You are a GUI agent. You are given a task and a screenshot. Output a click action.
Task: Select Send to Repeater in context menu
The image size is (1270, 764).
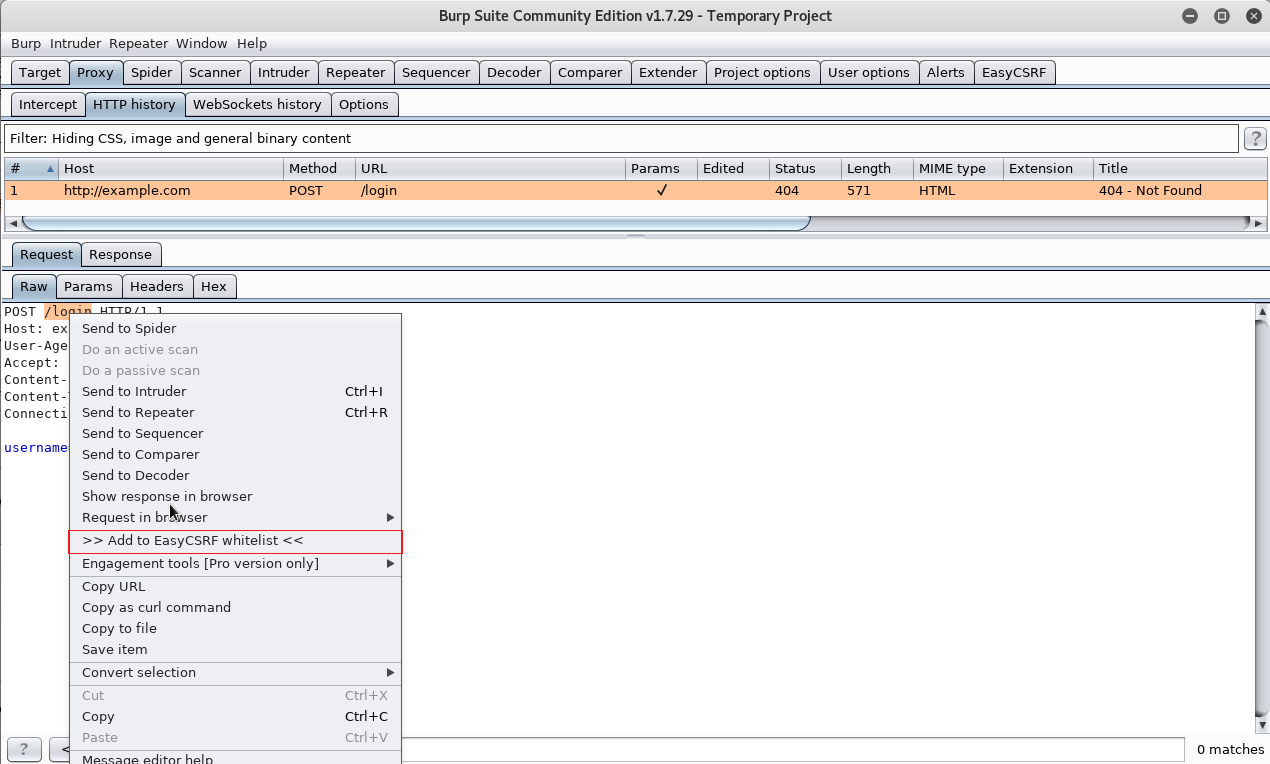(235, 412)
